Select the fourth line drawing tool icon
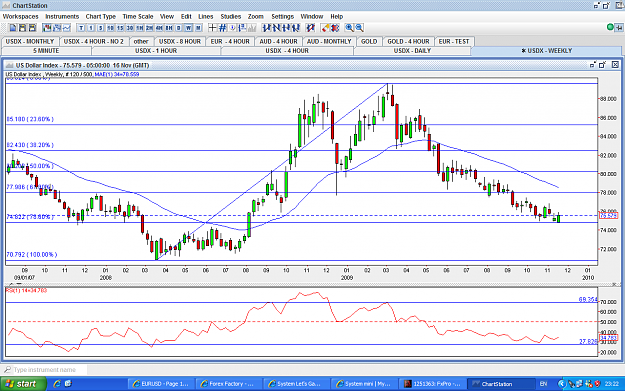Screen dimensions: 625x391 [295, 28]
